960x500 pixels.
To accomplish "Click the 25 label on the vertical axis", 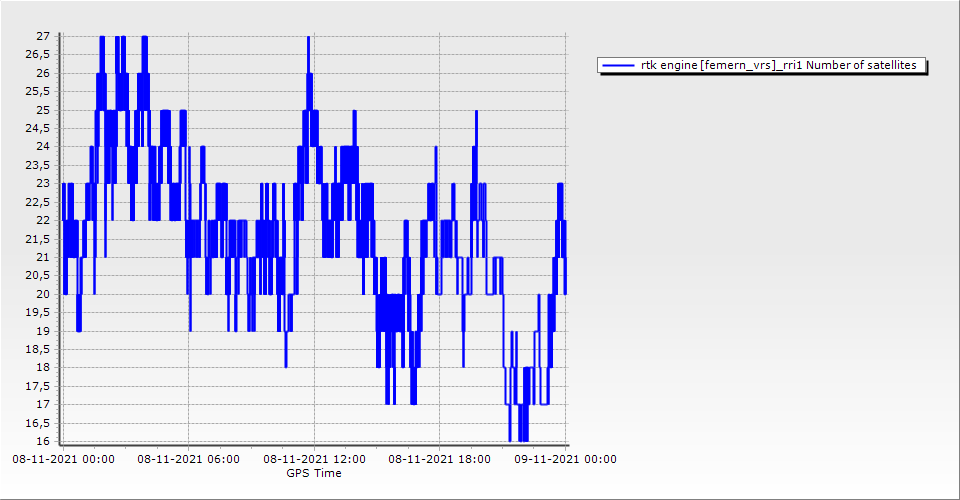I will 43,110.
